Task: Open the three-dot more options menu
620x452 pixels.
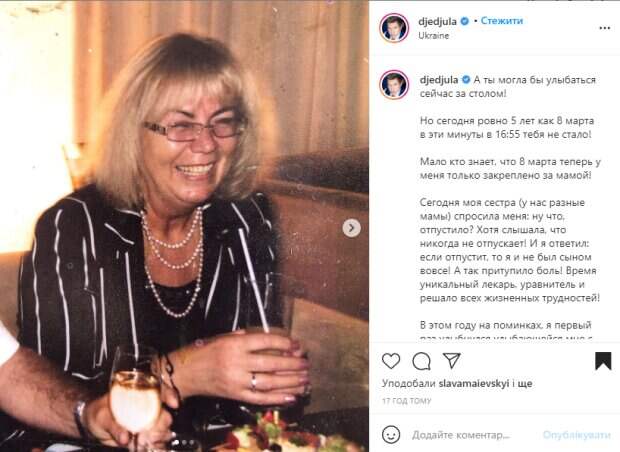Action: point(605,28)
